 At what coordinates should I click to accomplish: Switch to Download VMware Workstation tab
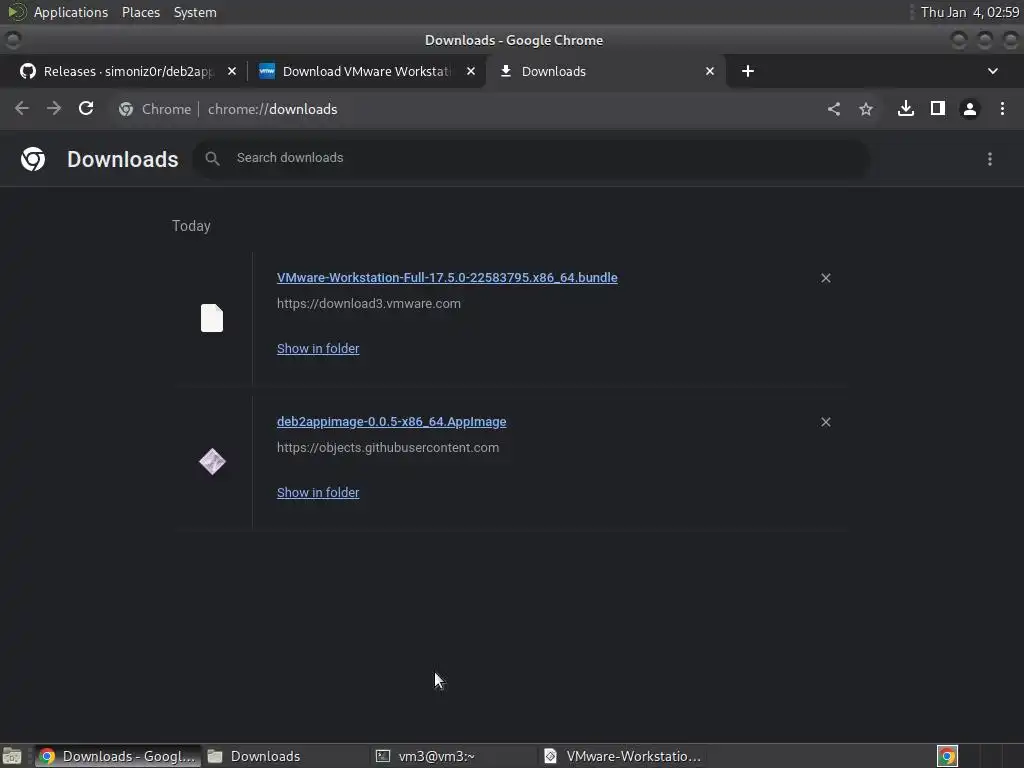point(366,71)
